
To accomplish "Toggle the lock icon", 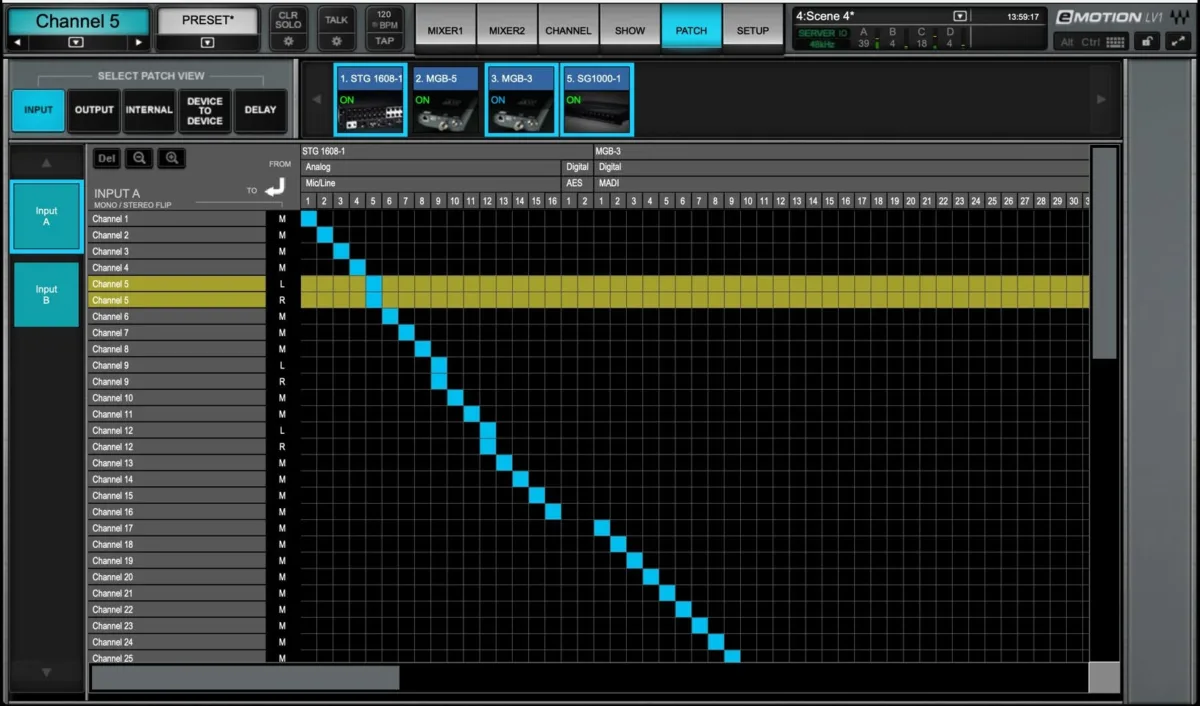I will coord(1149,42).
